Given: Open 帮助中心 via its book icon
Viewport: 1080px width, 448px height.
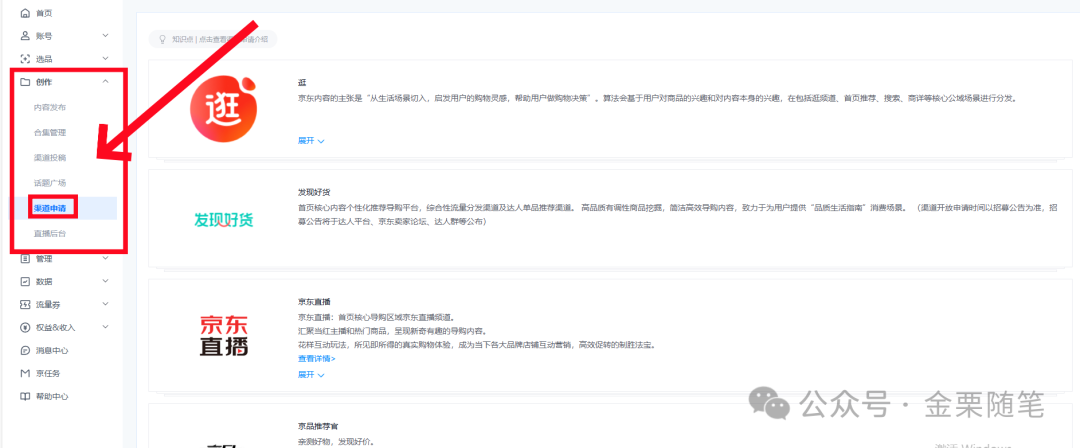Looking at the screenshot, I should (25, 396).
